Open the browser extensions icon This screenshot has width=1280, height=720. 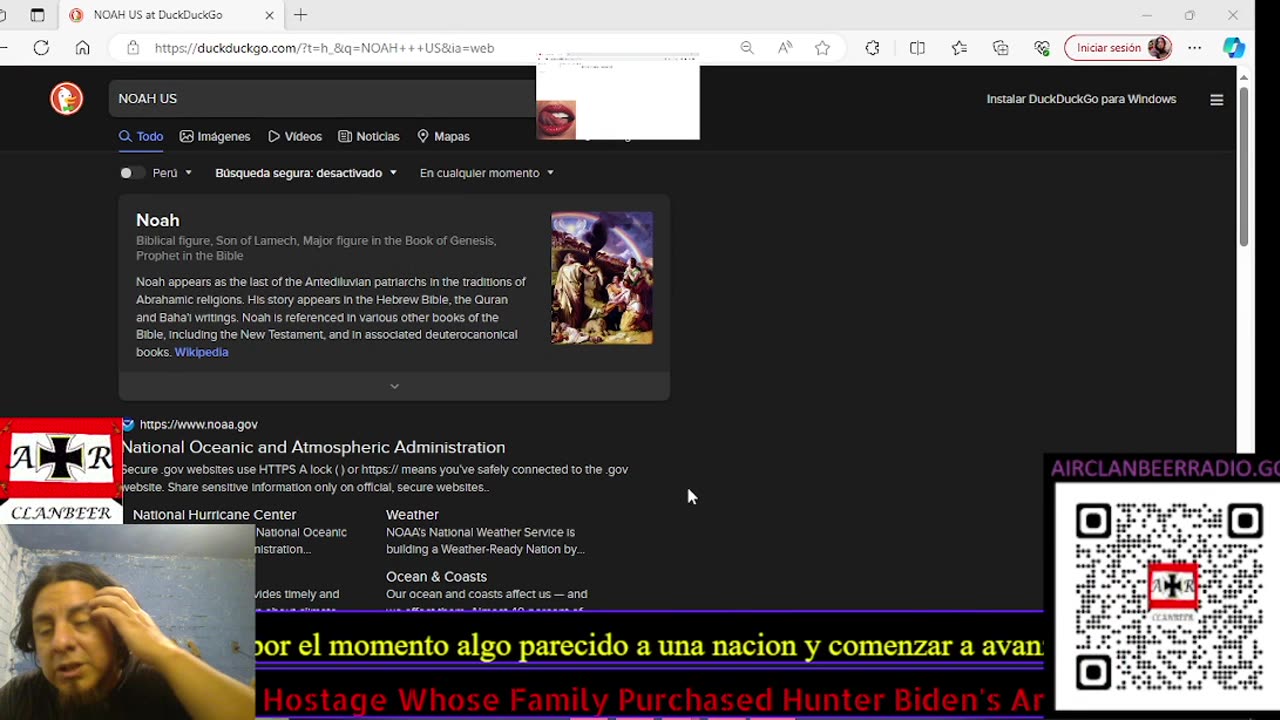[x=872, y=47]
